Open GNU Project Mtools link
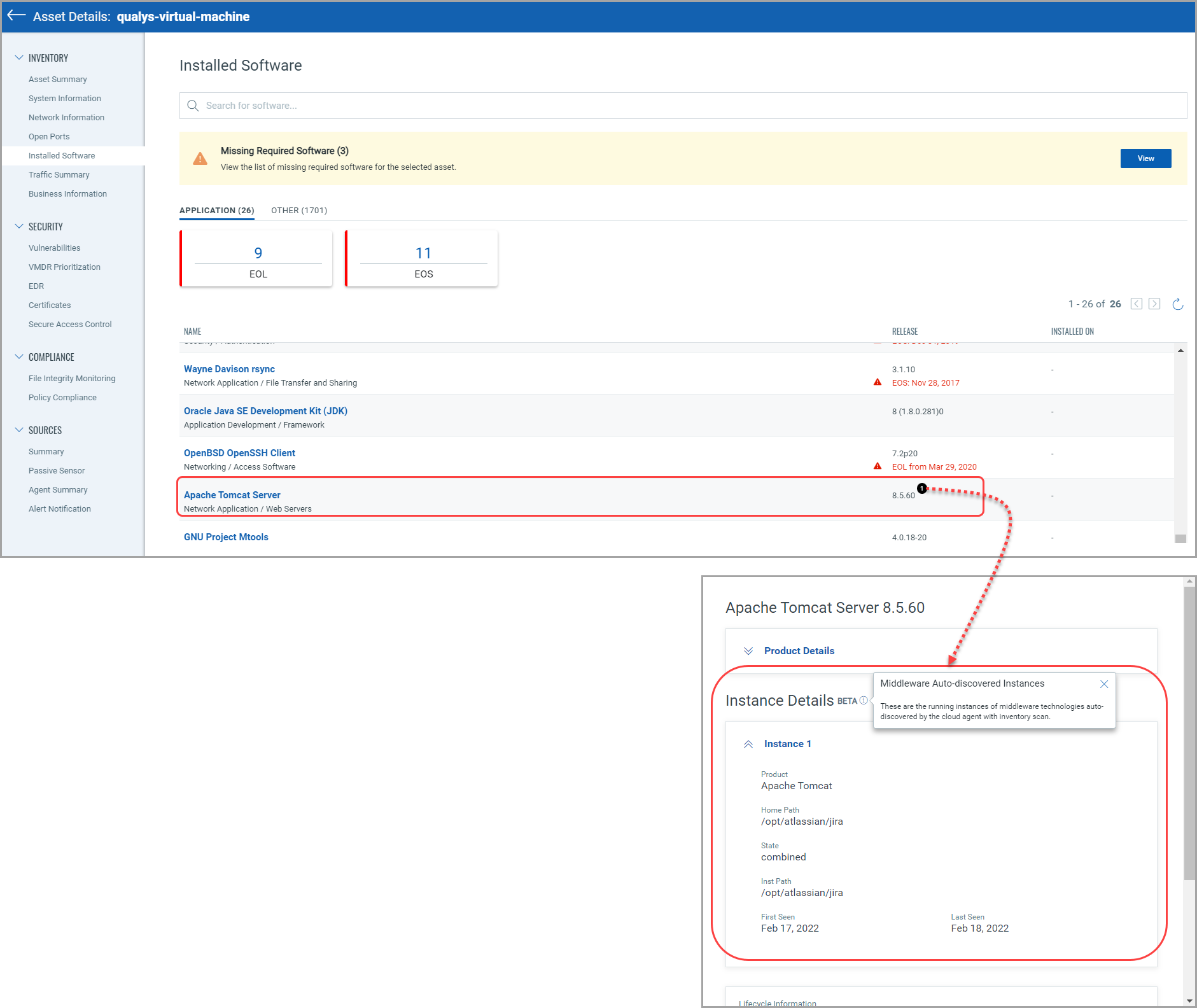The image size is (1197, 1008). point(226,537)
